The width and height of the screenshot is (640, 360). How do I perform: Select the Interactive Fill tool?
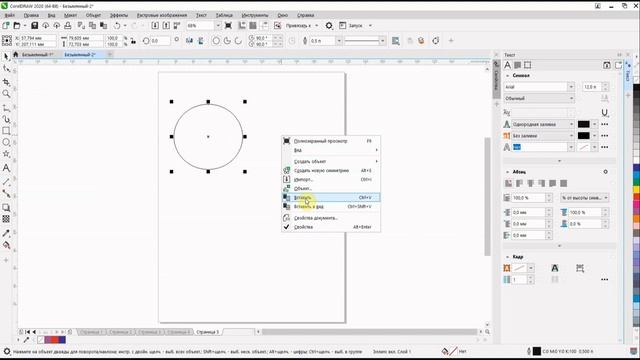(6, 245)
